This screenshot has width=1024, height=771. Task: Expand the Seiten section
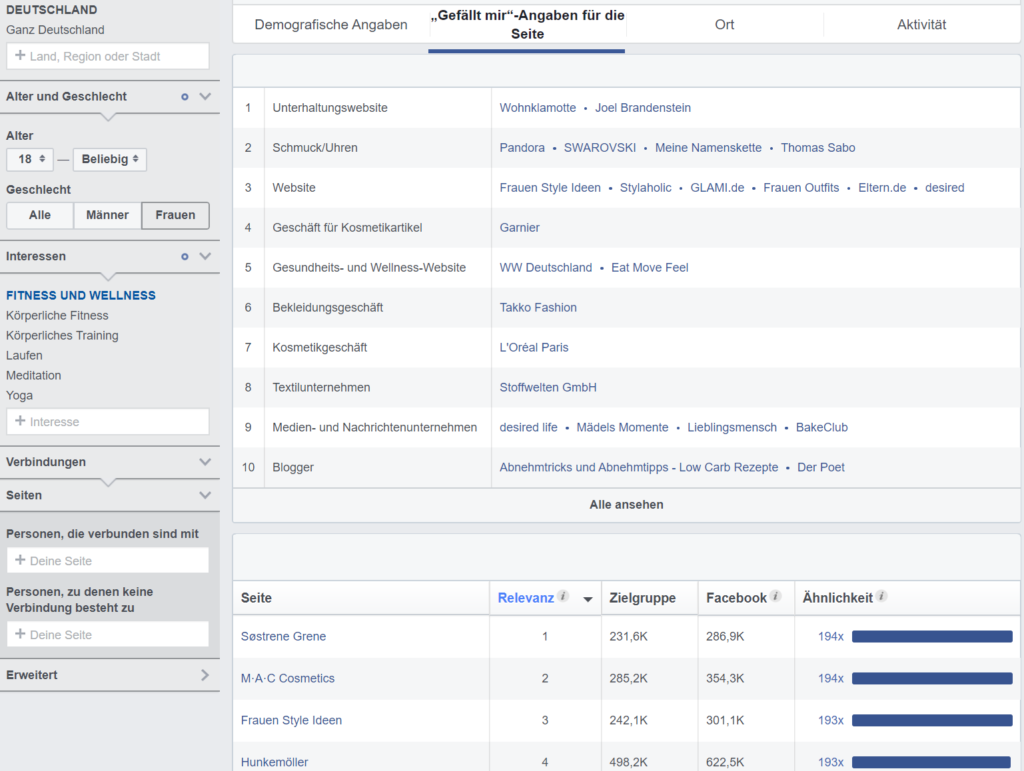[x=205, y=496]
